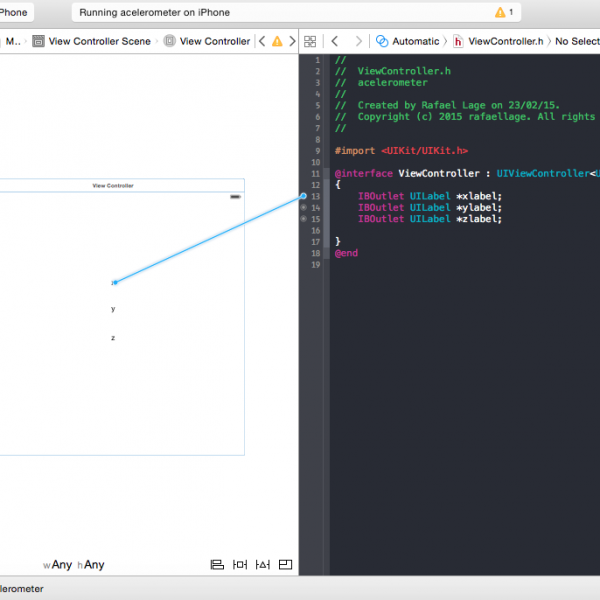Click the UIViewController superclass name

click(x=543, y=173)
